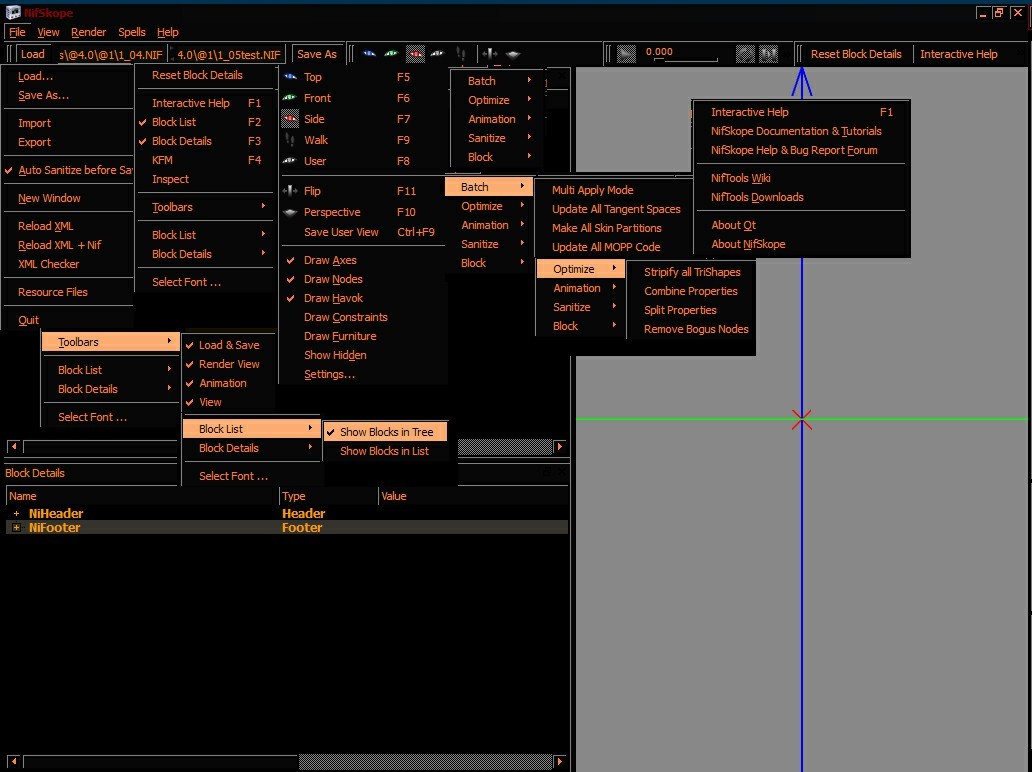Click the Perspective icon in the toolbar
This screenshot has width=1032, height=772.
(x=512, y=54)
